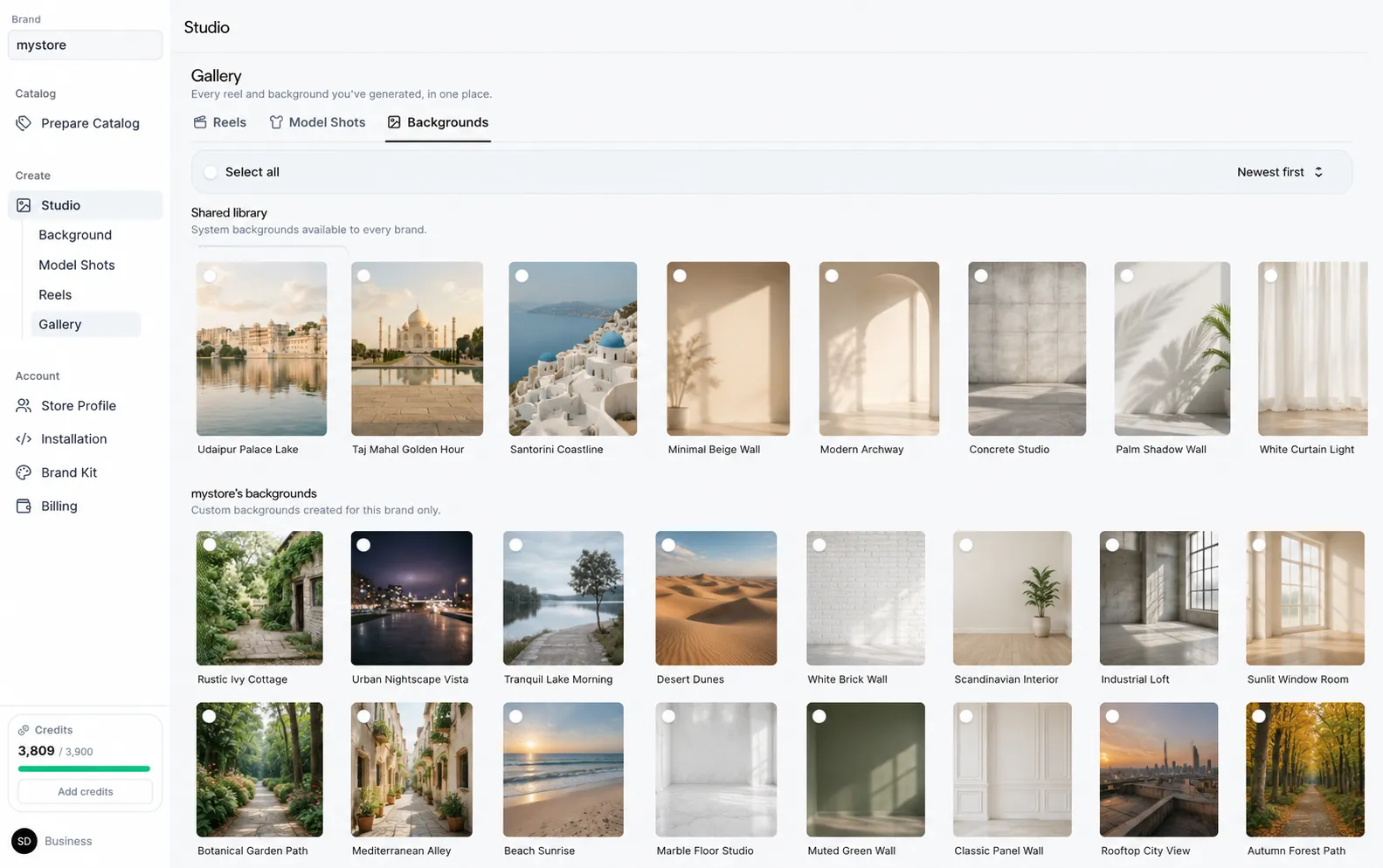Open Background in the Studio submenu

[x=75, y=235]
